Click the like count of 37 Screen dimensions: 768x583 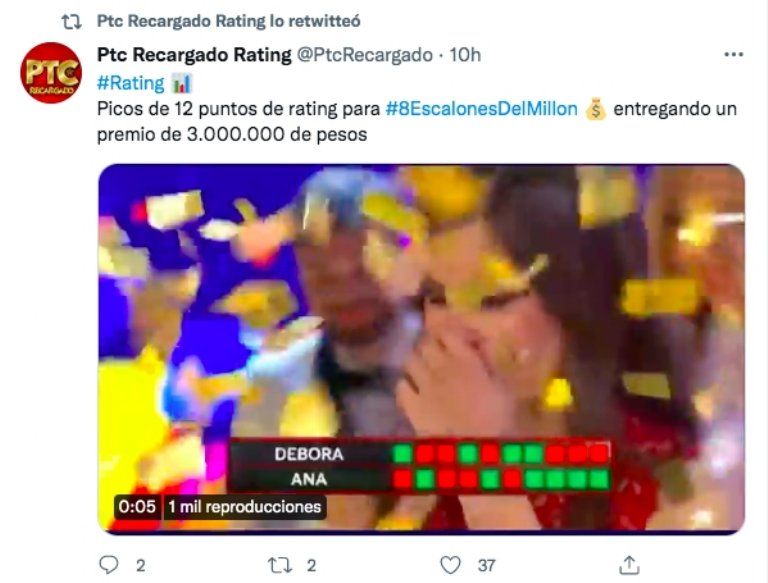pyautogui.click(x=486, y=565)
